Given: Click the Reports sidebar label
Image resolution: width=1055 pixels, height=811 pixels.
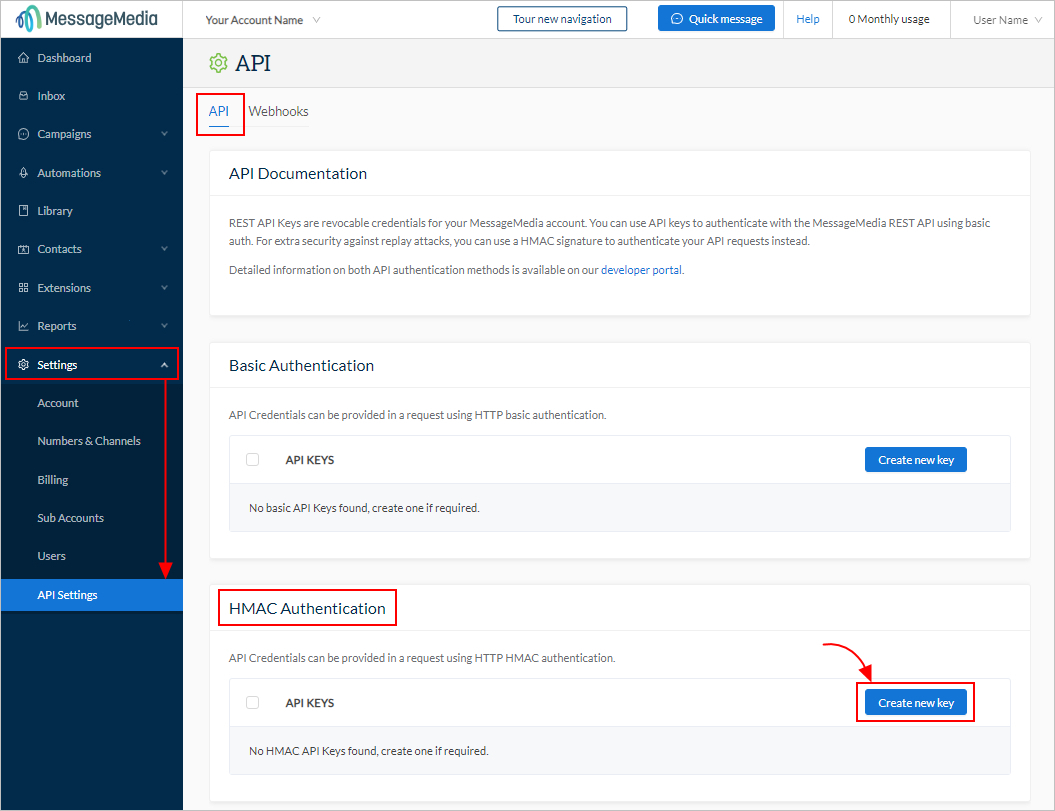Looking at the screenshot, I should (57, 326).
